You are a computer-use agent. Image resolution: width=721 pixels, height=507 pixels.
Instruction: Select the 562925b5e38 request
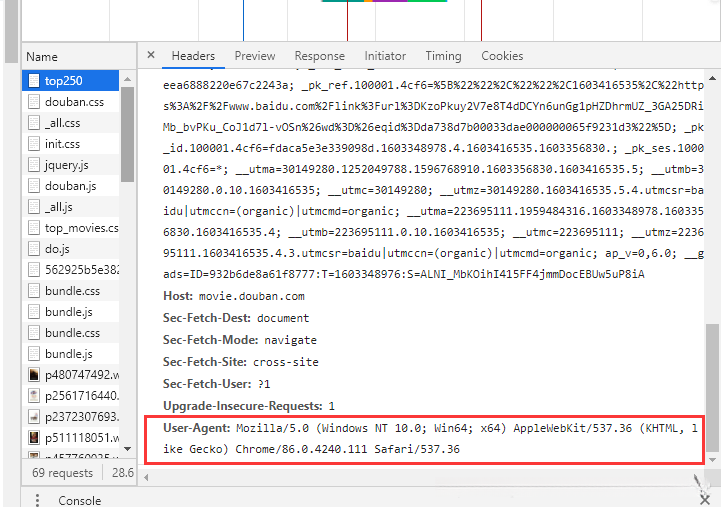[x=70, y=269]
